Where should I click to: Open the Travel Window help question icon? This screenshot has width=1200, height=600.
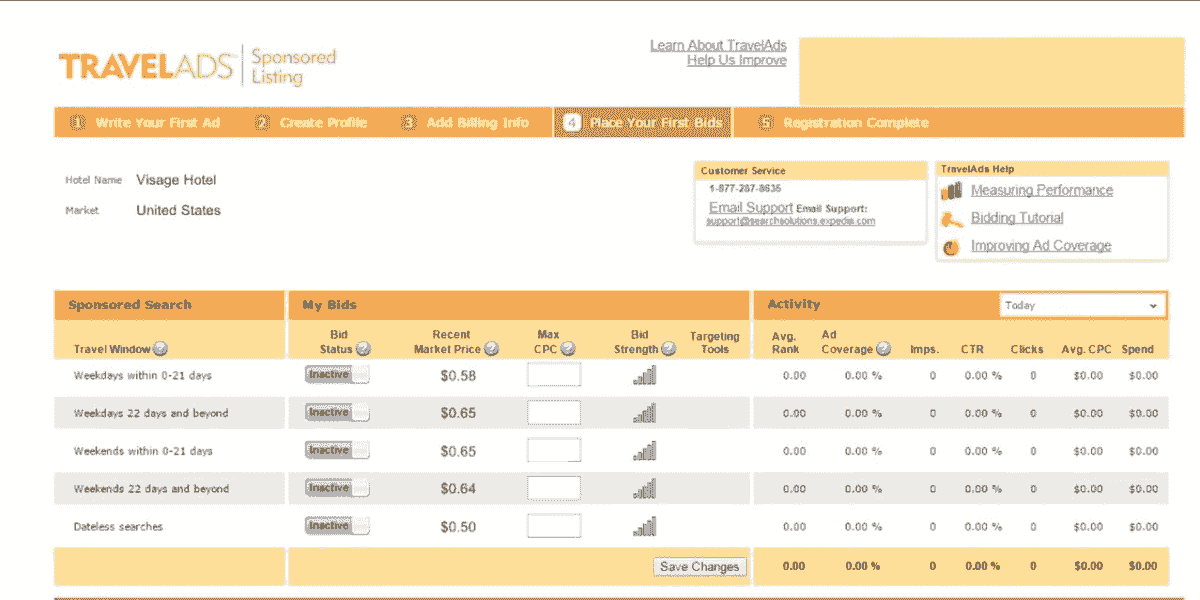click(x=160, y=349)
